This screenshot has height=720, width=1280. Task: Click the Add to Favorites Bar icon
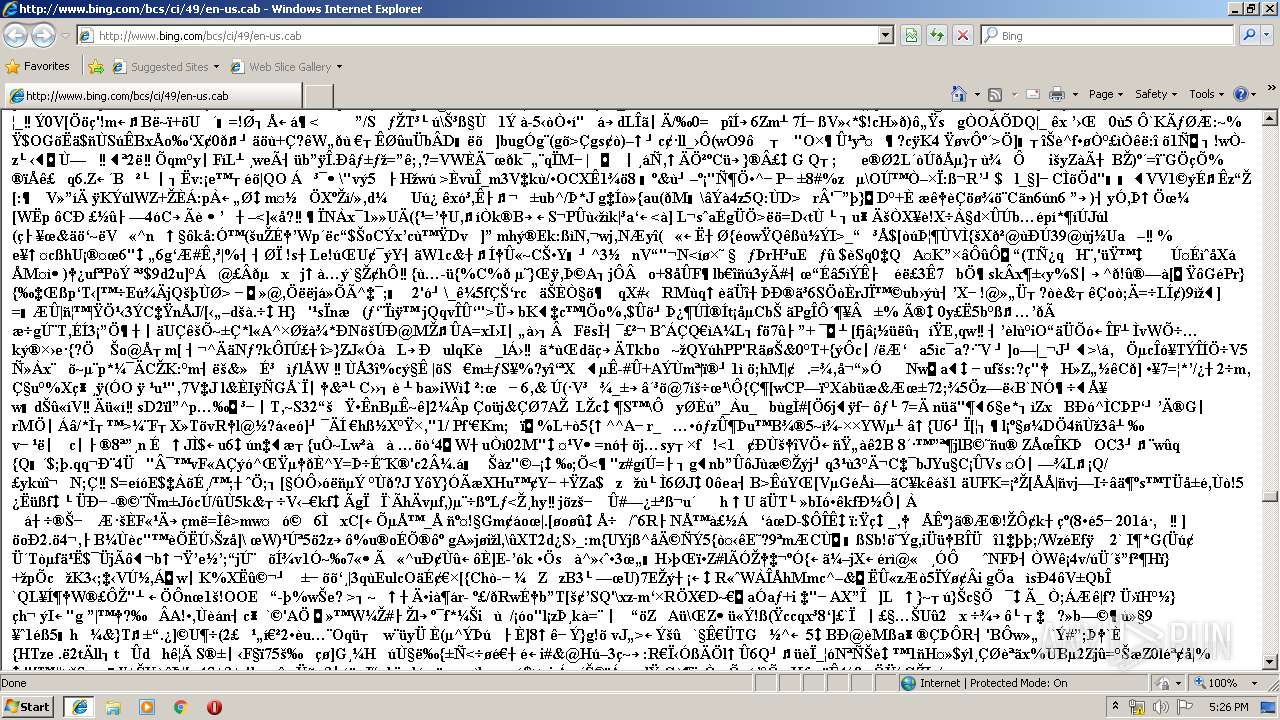[96, 67]
